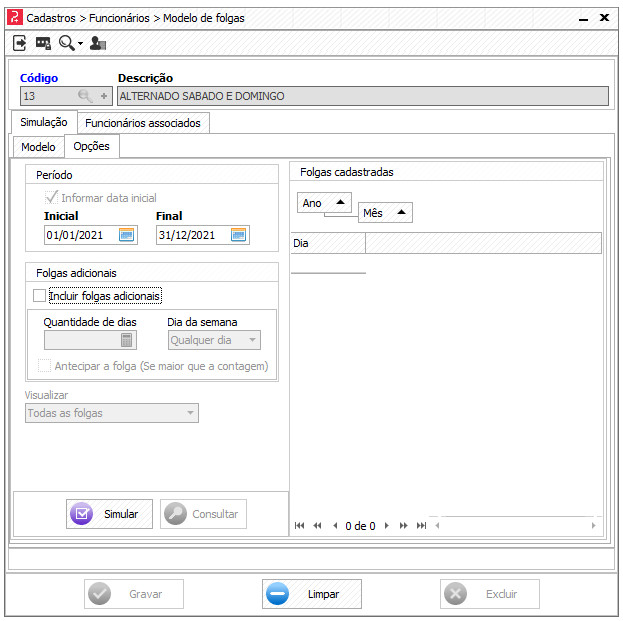Click the Excluir button
Image resolution: width=623 pixels, height=621 pixels.
490,594
